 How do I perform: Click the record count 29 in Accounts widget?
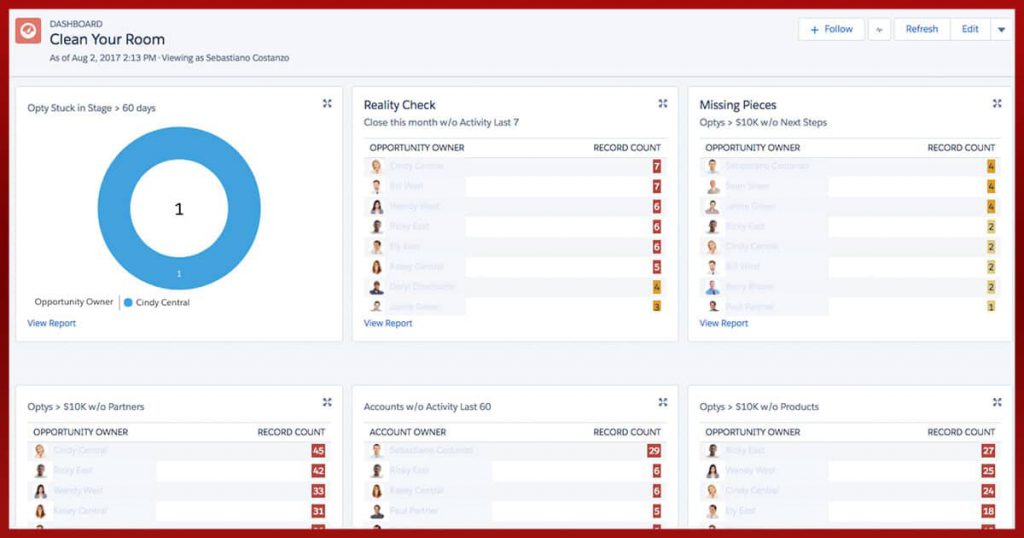654,451
